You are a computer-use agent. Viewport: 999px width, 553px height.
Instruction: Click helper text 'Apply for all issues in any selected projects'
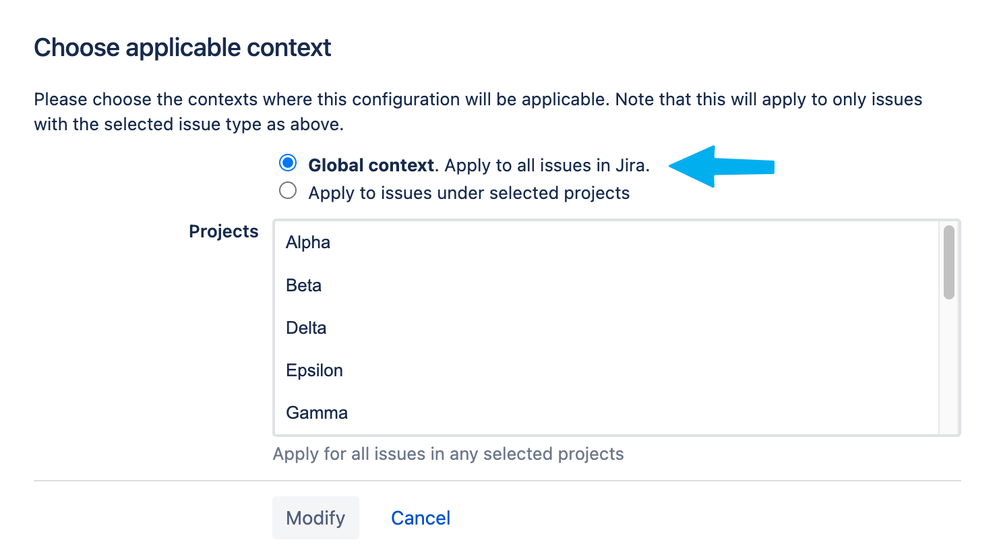pyautogui.click(x=448, y=454)
